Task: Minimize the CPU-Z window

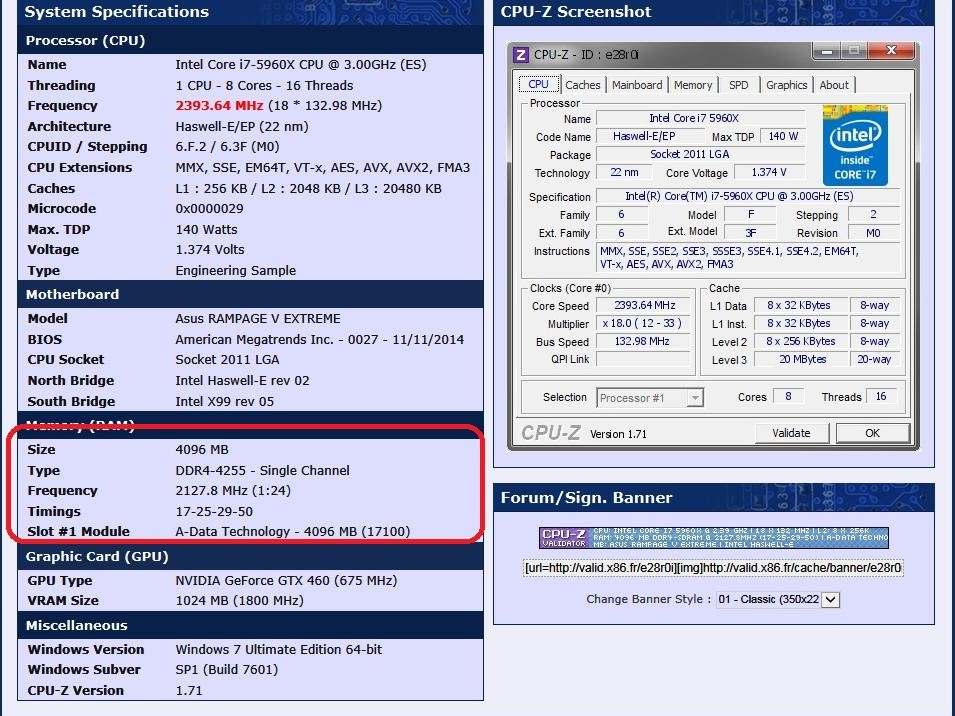Action: [x=827, y=51]
